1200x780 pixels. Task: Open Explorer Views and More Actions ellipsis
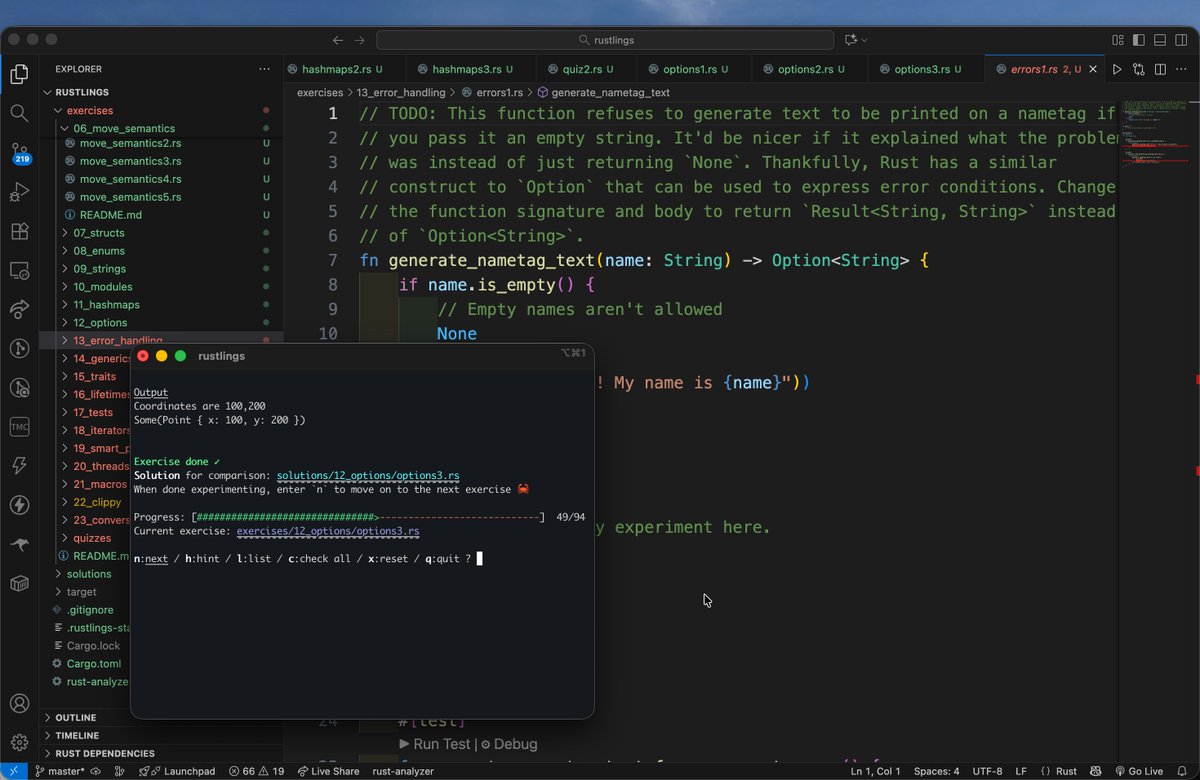[x=264, y=69]
